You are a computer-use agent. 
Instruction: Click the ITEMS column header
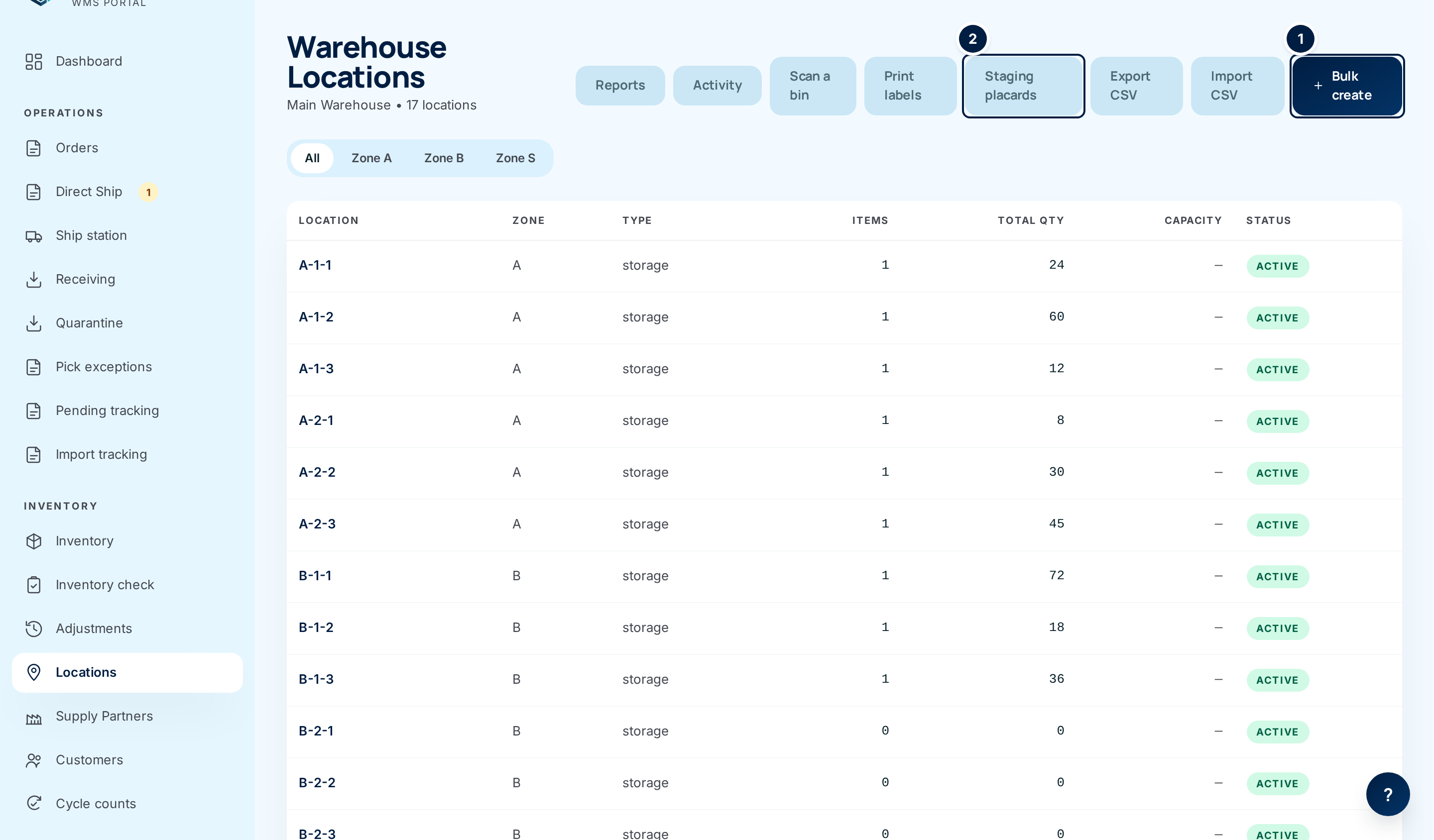(869, 220)
